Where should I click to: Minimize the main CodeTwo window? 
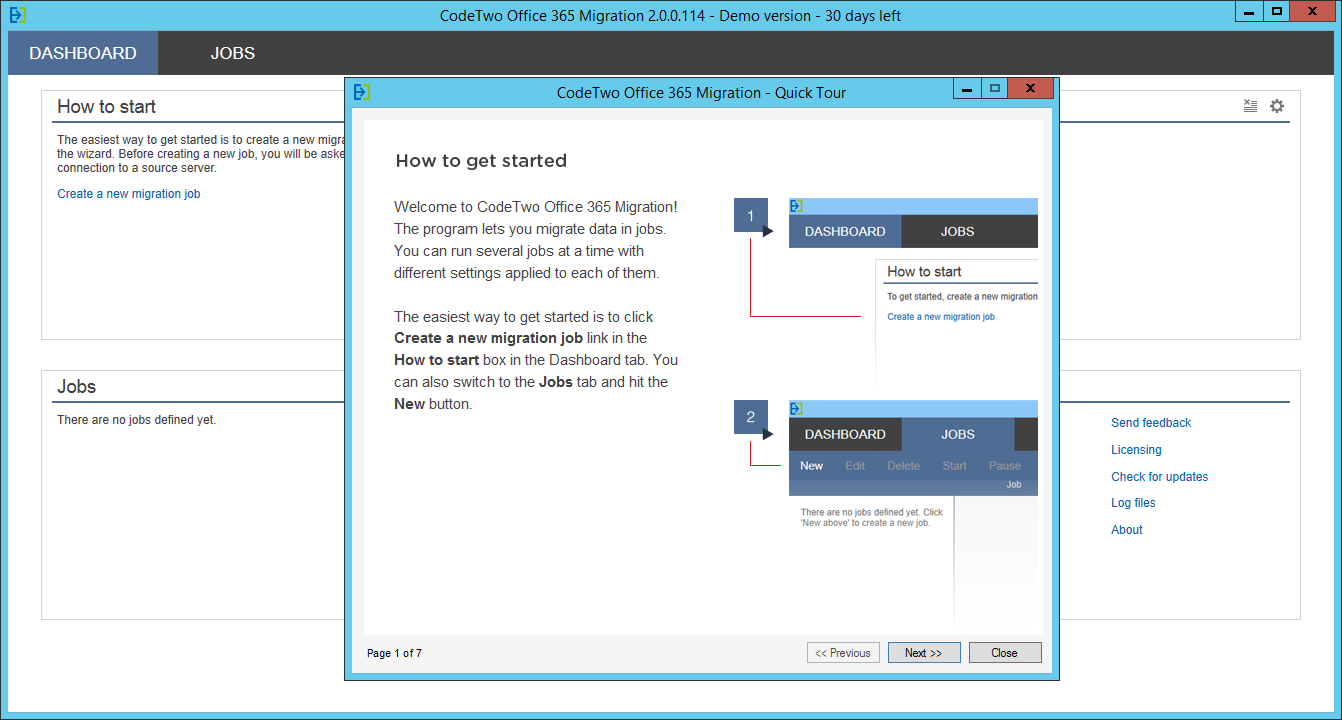pyautogui.click(x=1249, y=12)
